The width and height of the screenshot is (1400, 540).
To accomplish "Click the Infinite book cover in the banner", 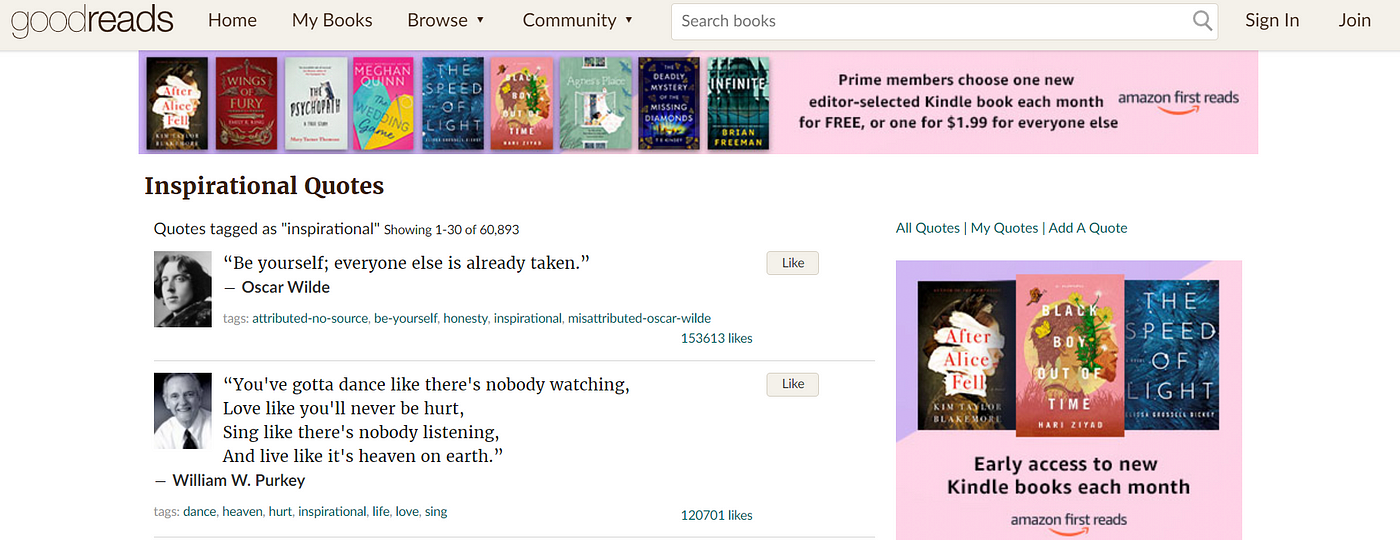I will coord(738,103).
